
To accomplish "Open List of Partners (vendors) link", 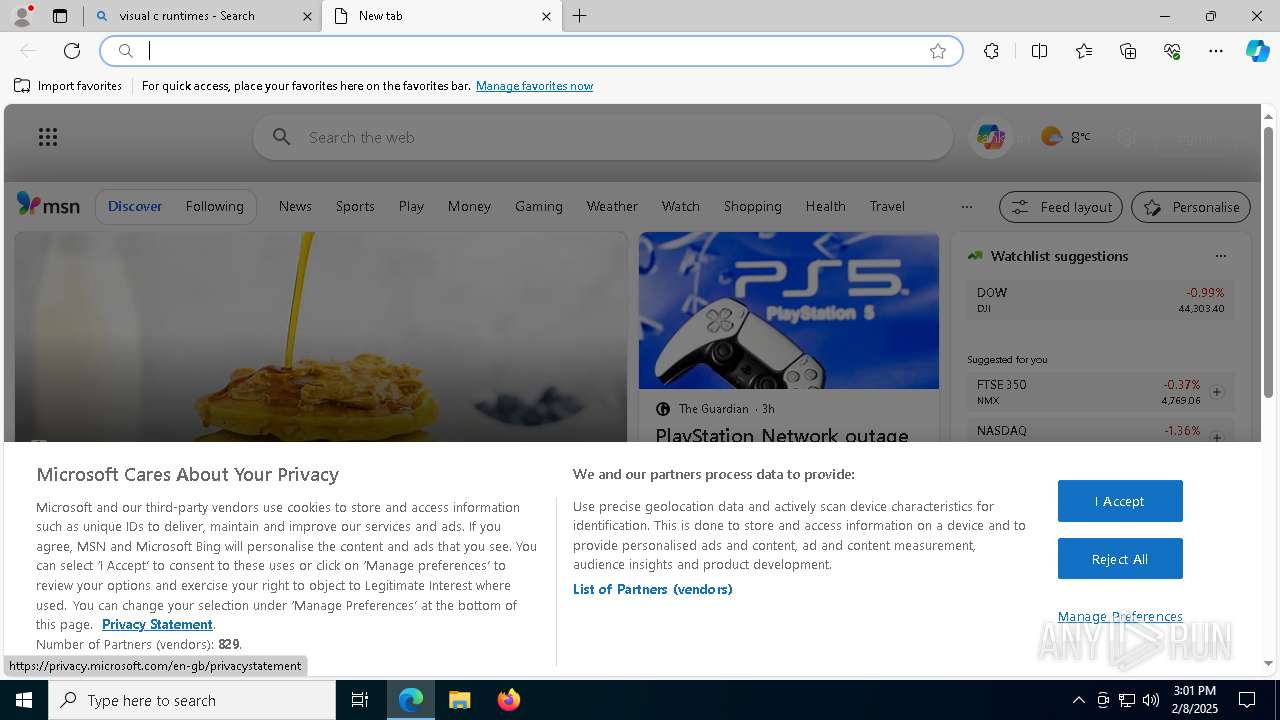I will [652, 589].
